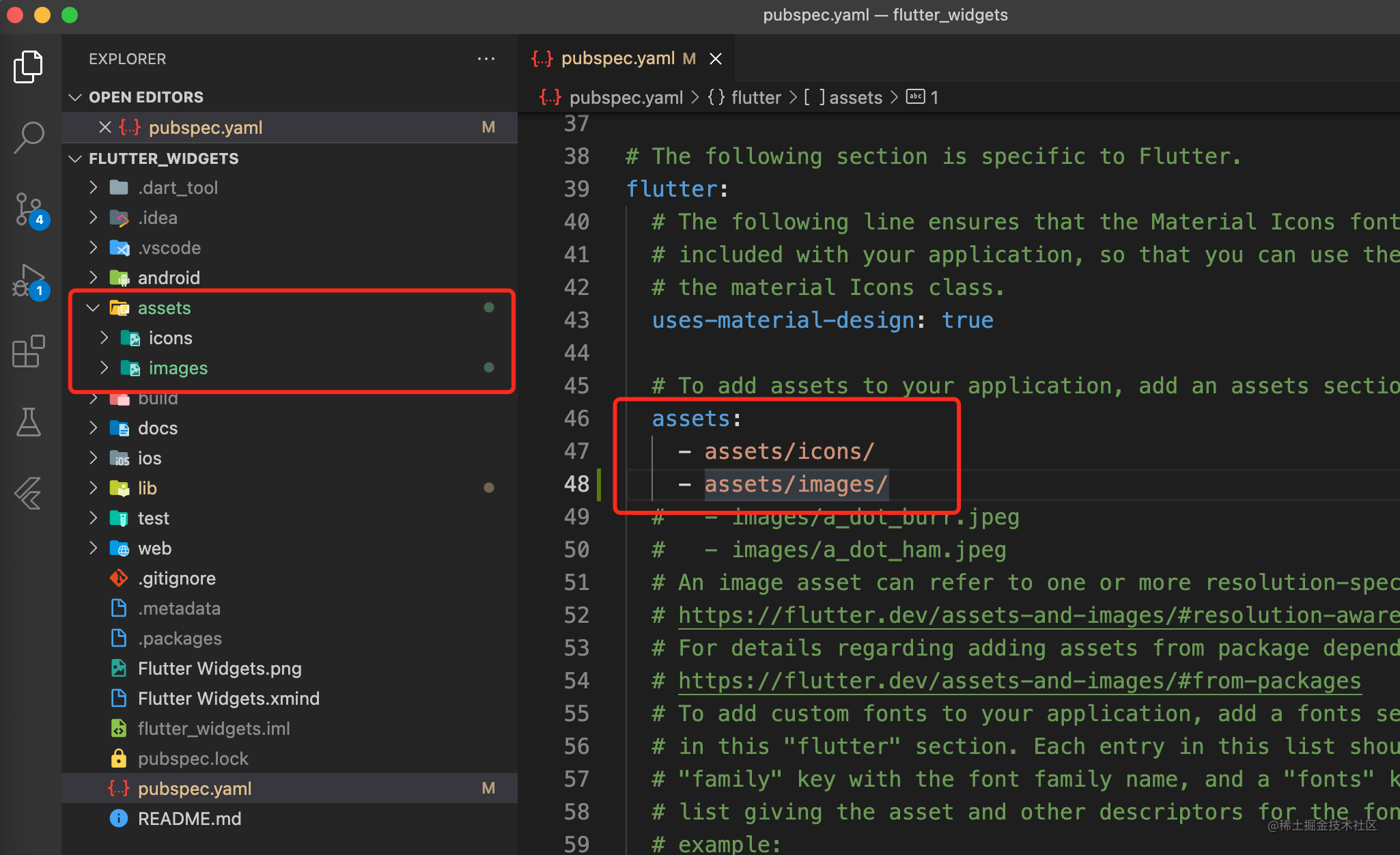Screen dimensions: 1400x855
Task: Open the Extensions view icon
Action: [x=28, y=351]
